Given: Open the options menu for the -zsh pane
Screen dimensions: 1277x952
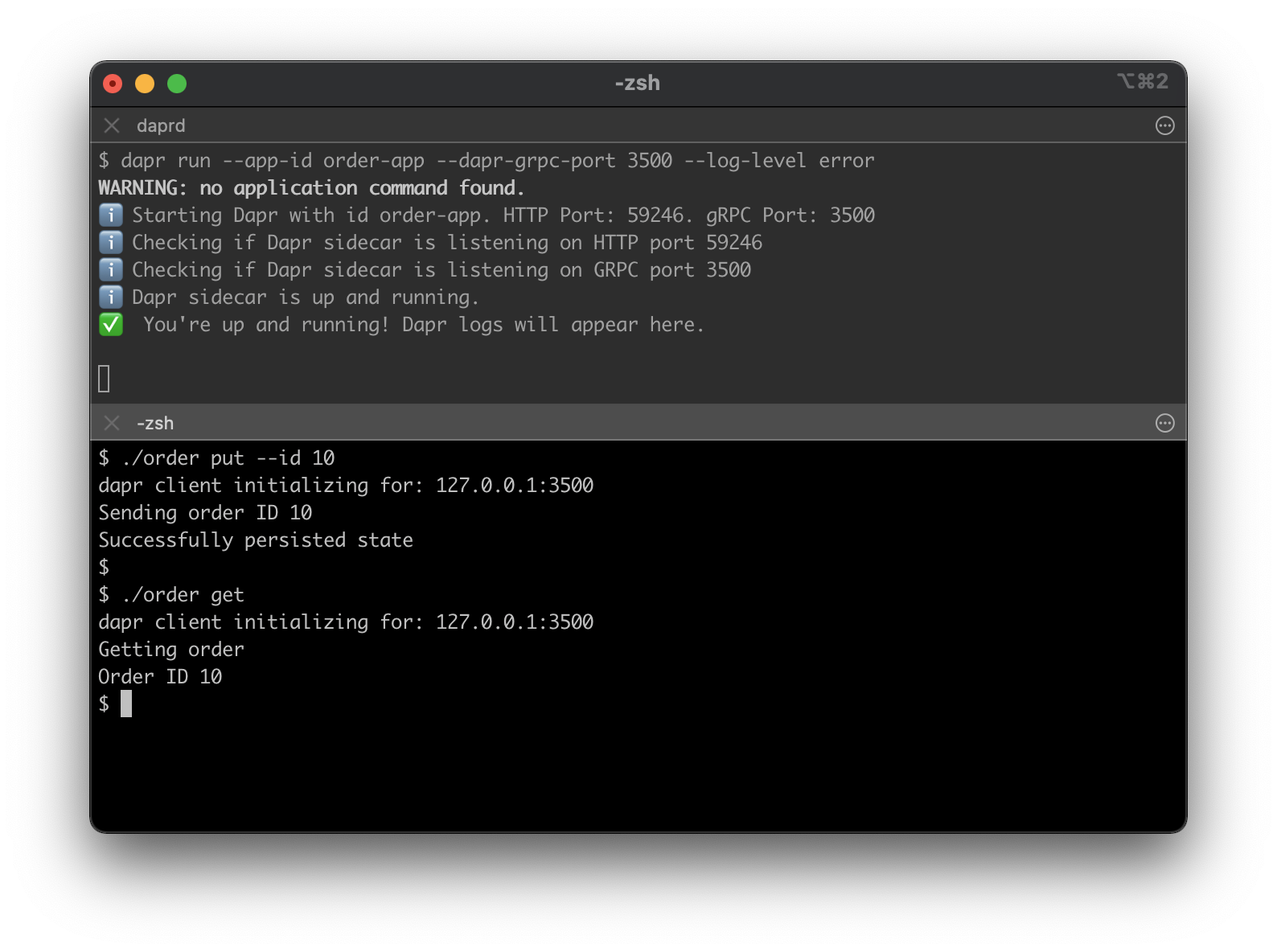Looking at the screenshot, I should [x=1164, y=423].
